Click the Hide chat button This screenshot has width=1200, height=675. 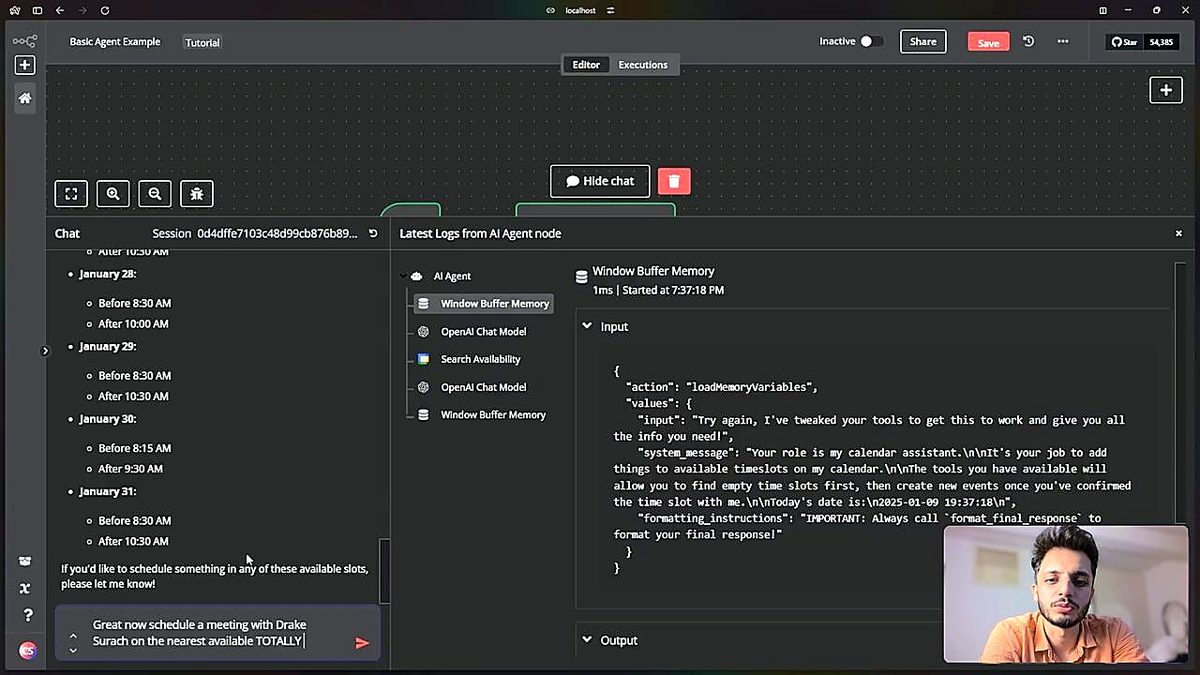[x=600, y=181]
